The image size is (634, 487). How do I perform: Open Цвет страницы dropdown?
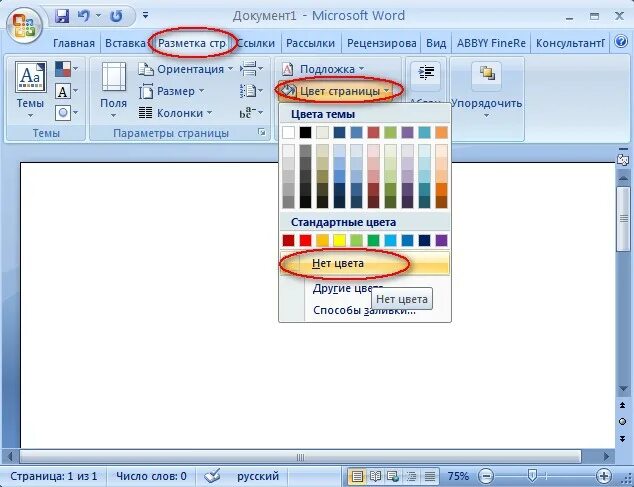[335, 91]
